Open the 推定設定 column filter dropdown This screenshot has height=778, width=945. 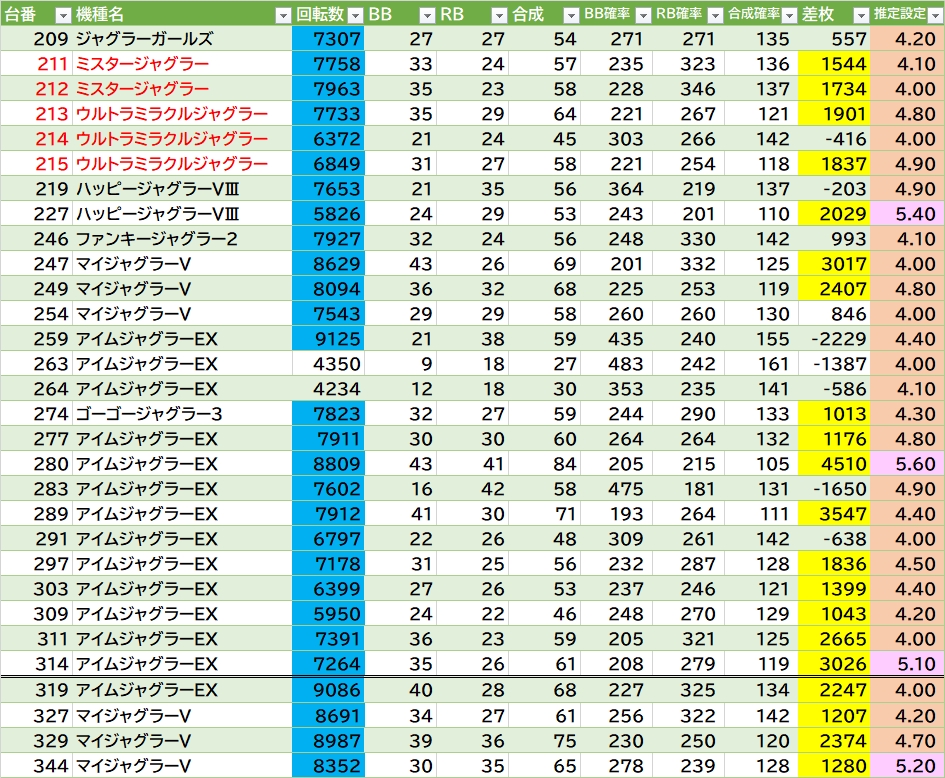(x=935, y=15)
